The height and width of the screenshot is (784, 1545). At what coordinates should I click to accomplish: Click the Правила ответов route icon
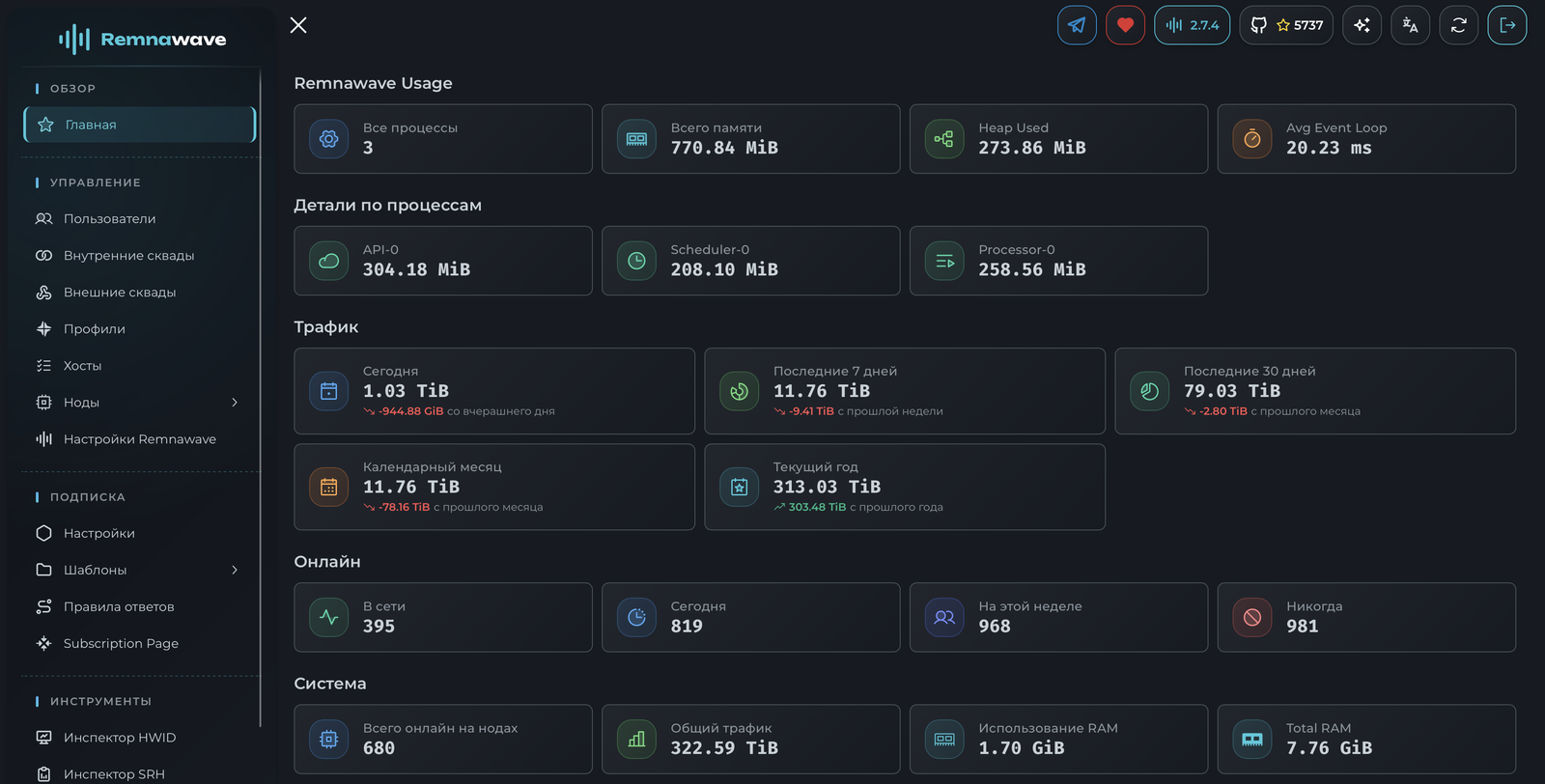[x=43, y=606]
